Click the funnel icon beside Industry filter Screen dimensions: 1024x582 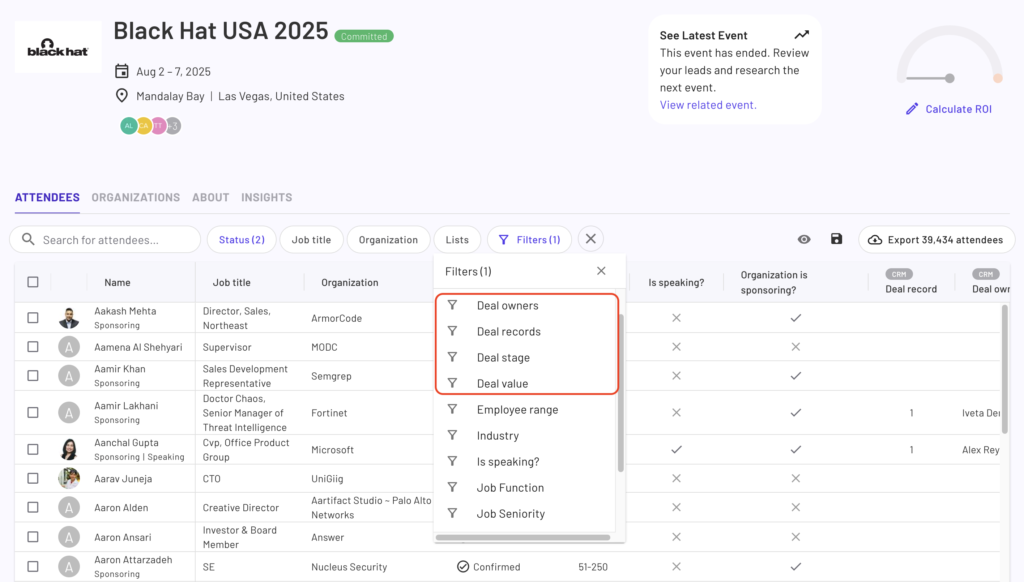(x=454, y=435)
